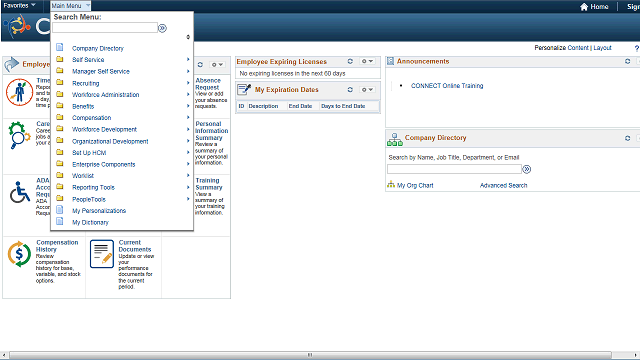Click the Self Service folder icon
This screenshot has width=640, height=360.
[x=60, y=59]
